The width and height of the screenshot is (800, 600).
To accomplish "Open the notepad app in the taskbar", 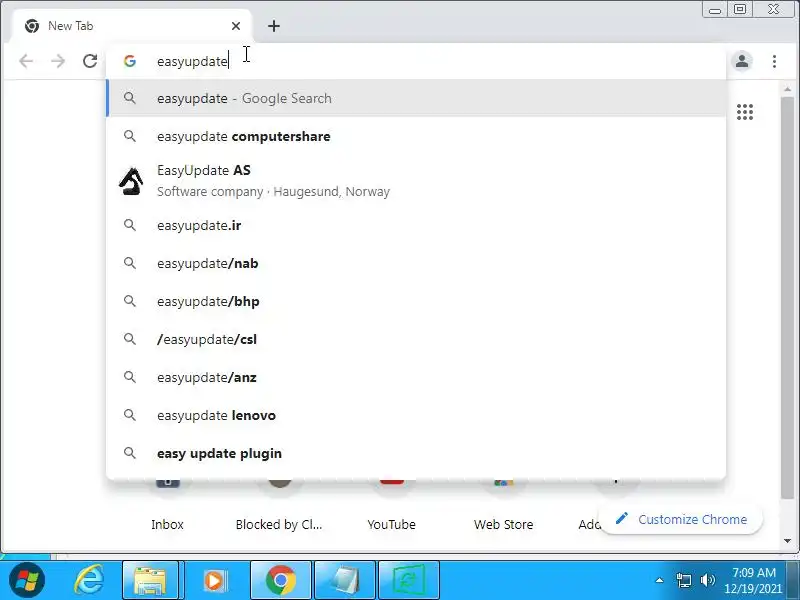I will 345,581.
